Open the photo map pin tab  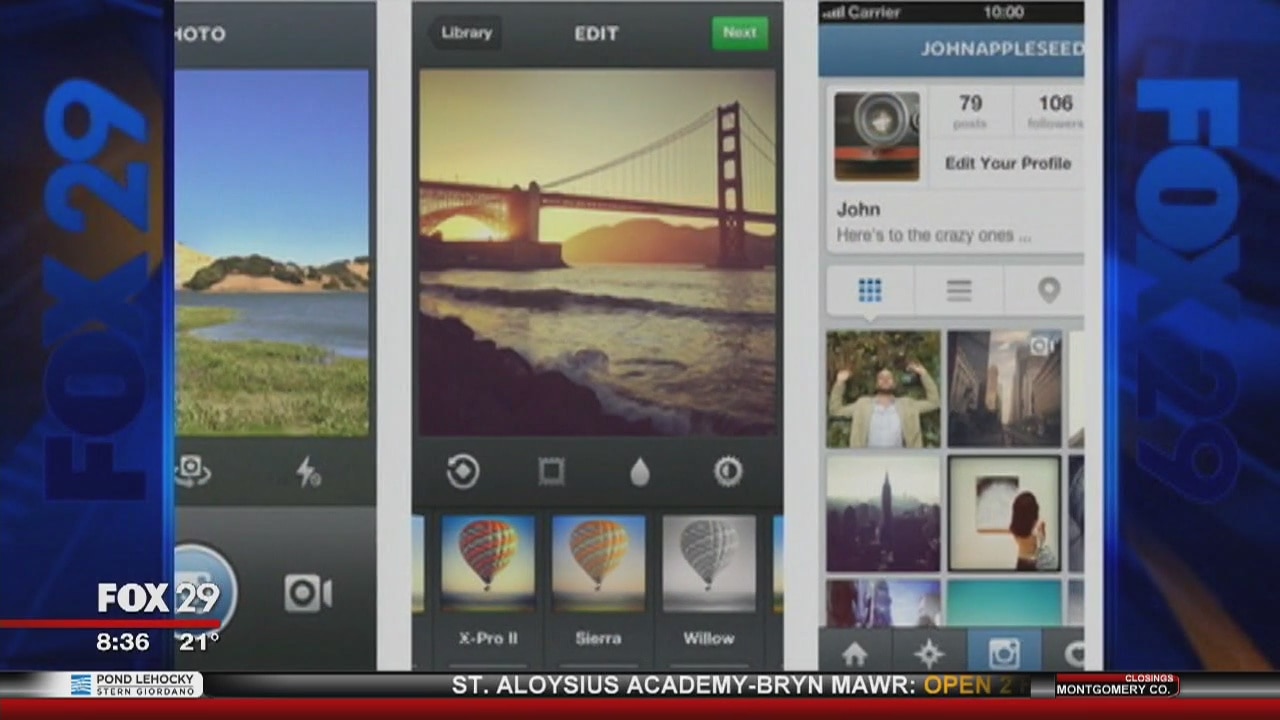pos(1047,291)
